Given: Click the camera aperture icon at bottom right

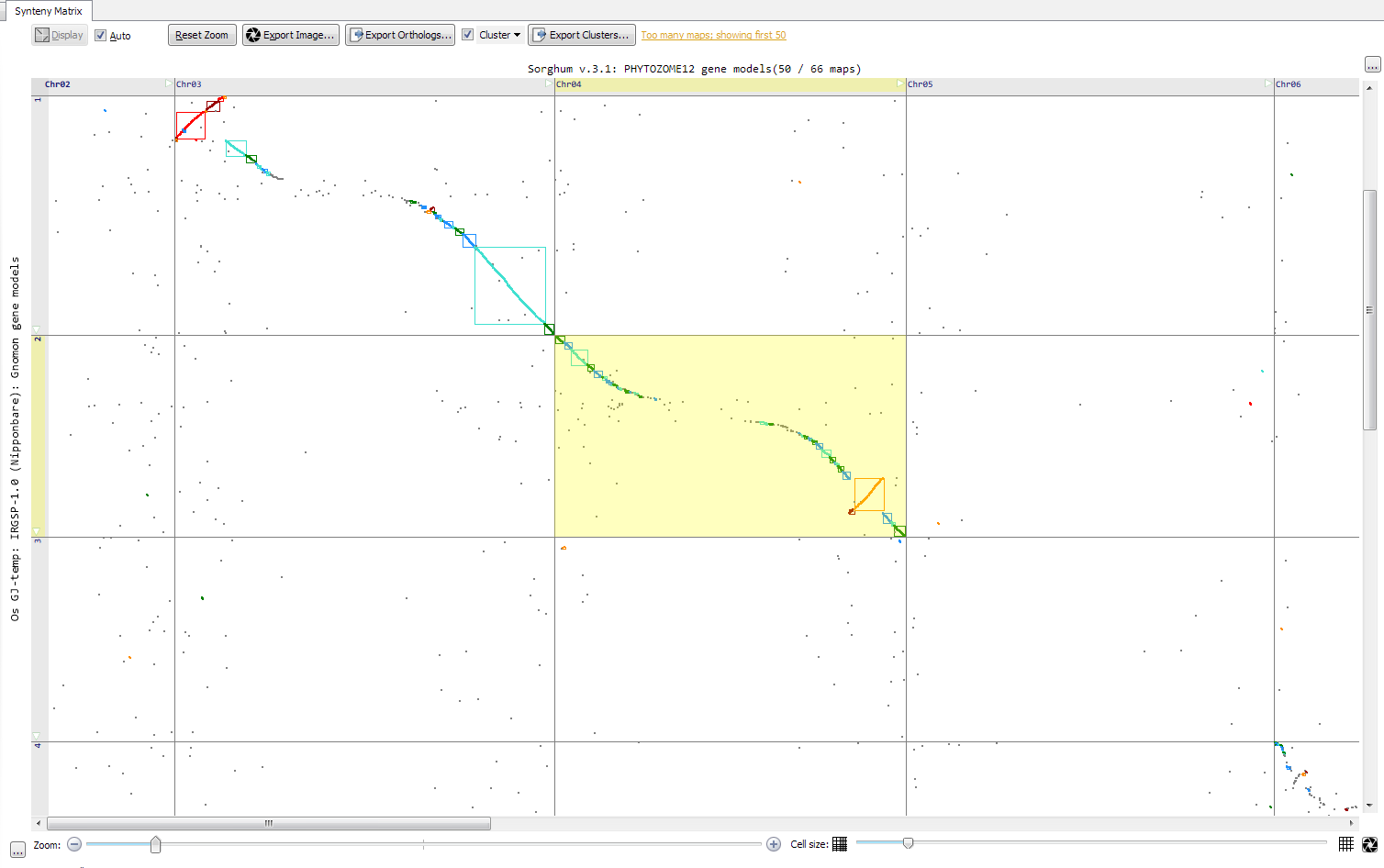Looking at the screenshot, I should click(1370, 844).
